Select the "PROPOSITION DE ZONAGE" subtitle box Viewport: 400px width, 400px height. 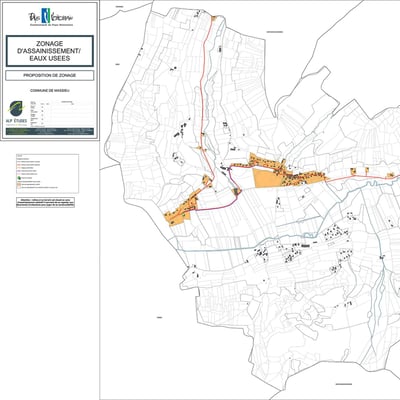(x=50, y=76)
